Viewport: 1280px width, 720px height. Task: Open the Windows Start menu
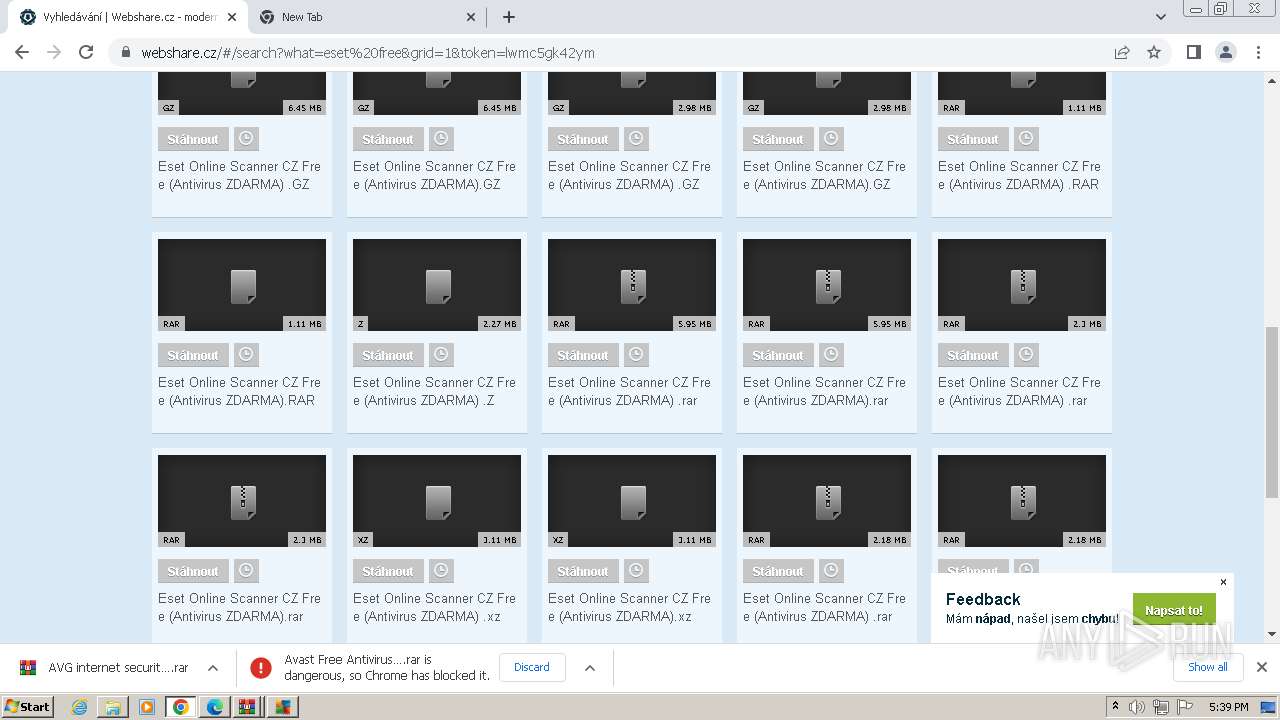27,706
